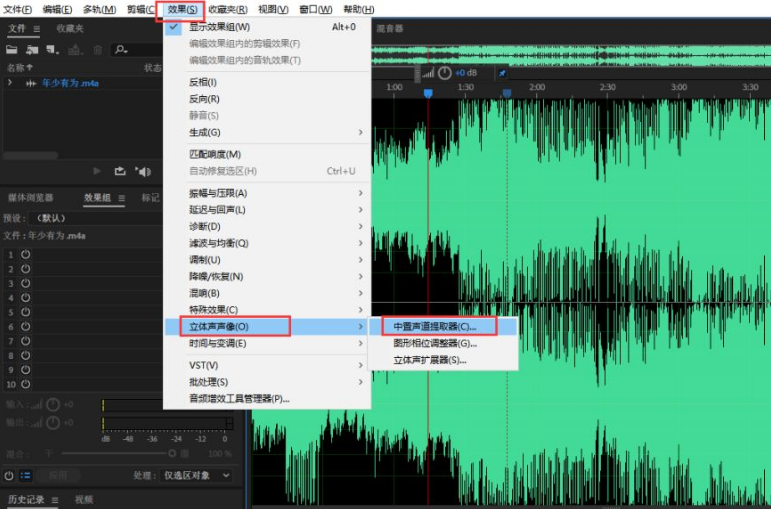Click the pin icon on the HUD
The width and height of the screenshot is (771, 509).
(x=502, y=73)
